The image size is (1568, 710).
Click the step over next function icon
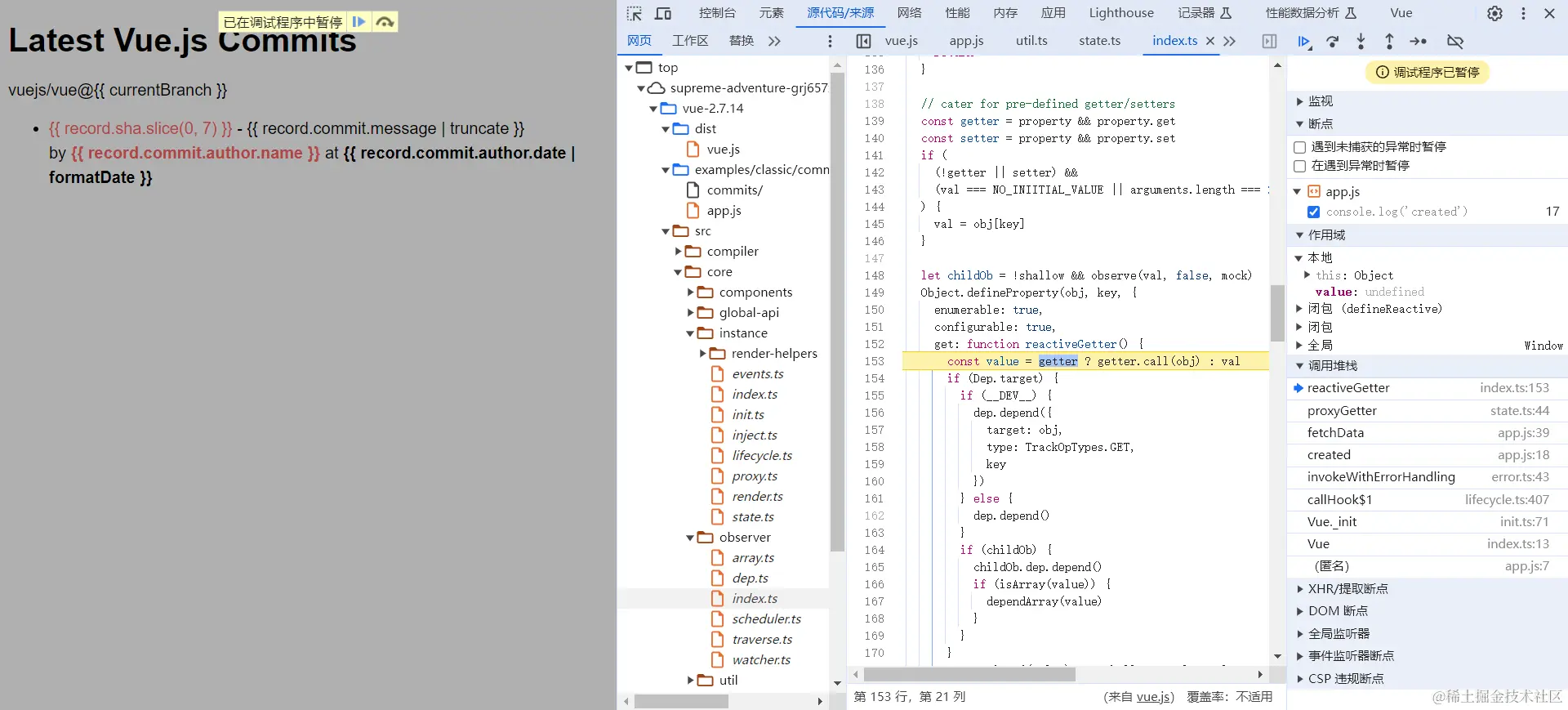point(1332,42)
